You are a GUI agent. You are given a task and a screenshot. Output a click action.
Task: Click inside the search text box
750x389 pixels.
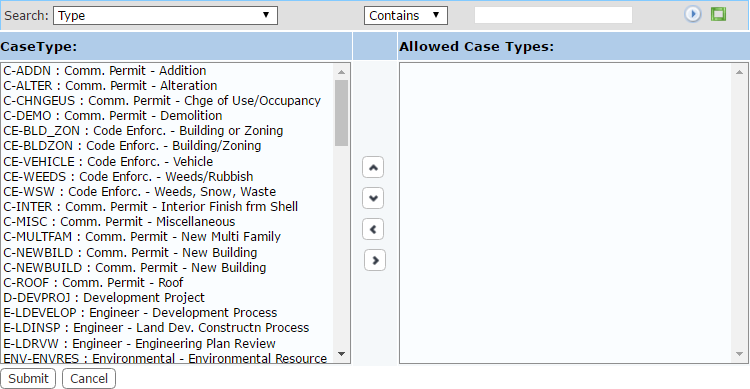coord(553,15)
